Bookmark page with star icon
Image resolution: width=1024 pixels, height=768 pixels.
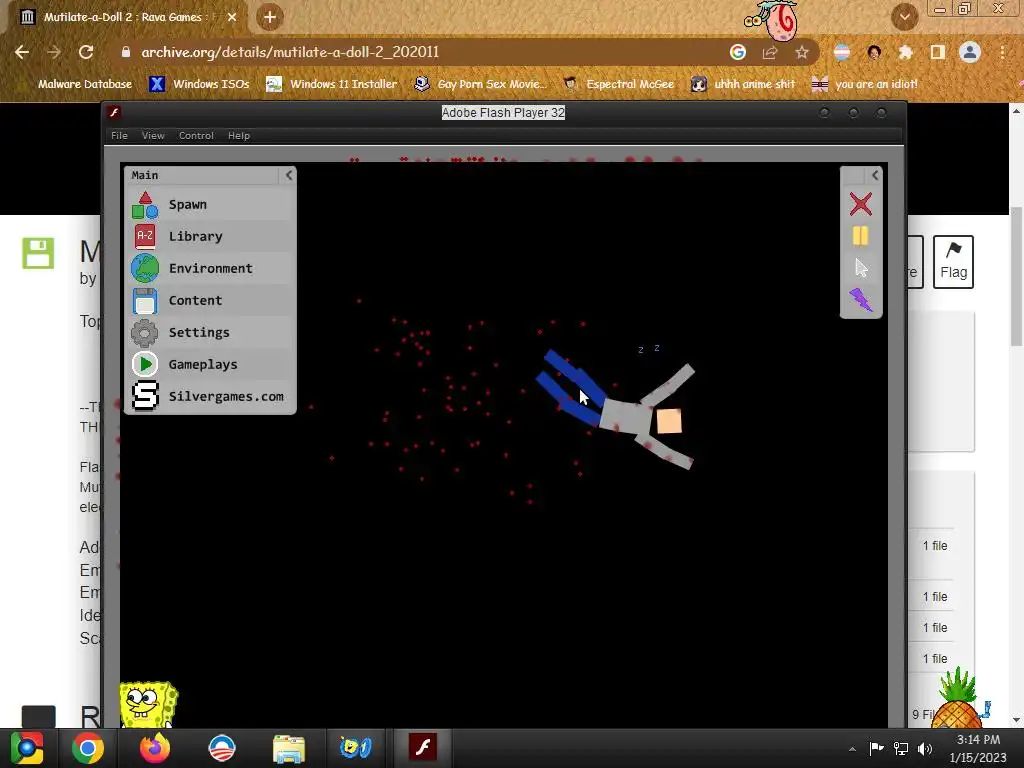[x=802, y=52]
